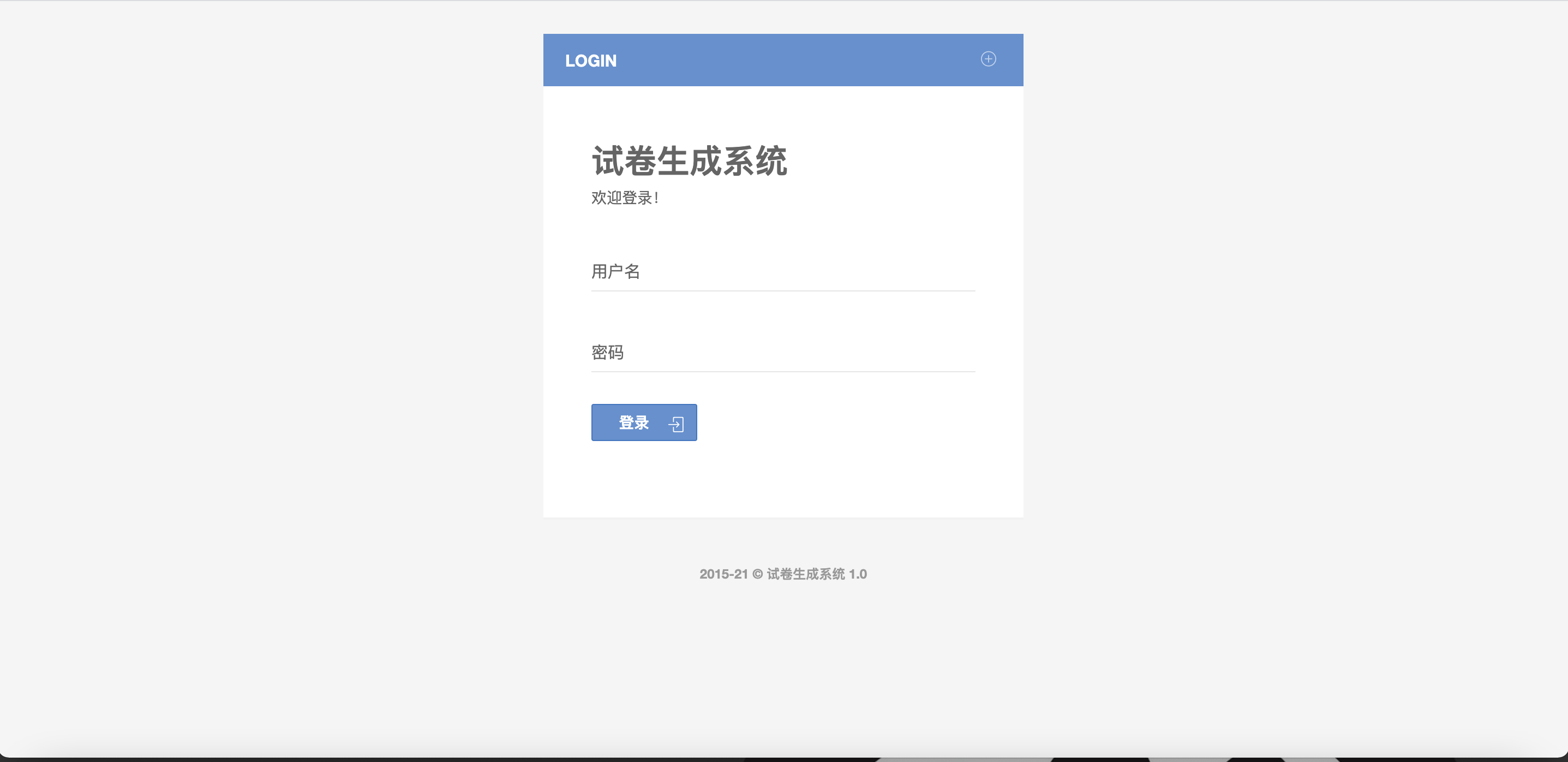1568x762 pixels.
Task: Click the footer text 2015-21 © 试卷生成系统 1.0
Action: tap(783, 574)
